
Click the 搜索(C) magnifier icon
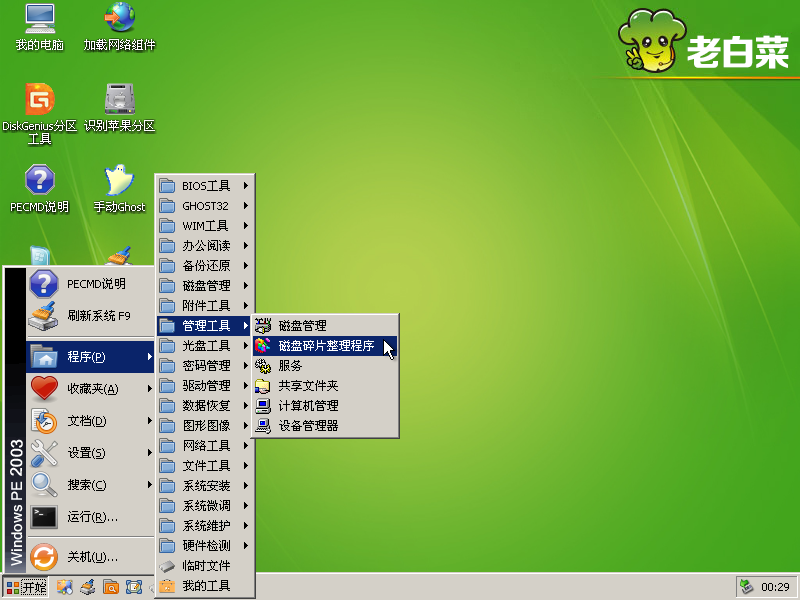point(44,485)
